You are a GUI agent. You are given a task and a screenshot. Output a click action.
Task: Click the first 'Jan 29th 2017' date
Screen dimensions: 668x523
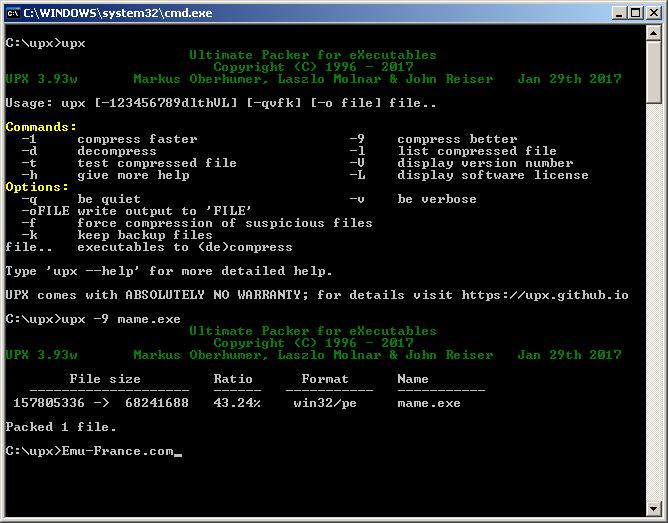tap(570, 79)
